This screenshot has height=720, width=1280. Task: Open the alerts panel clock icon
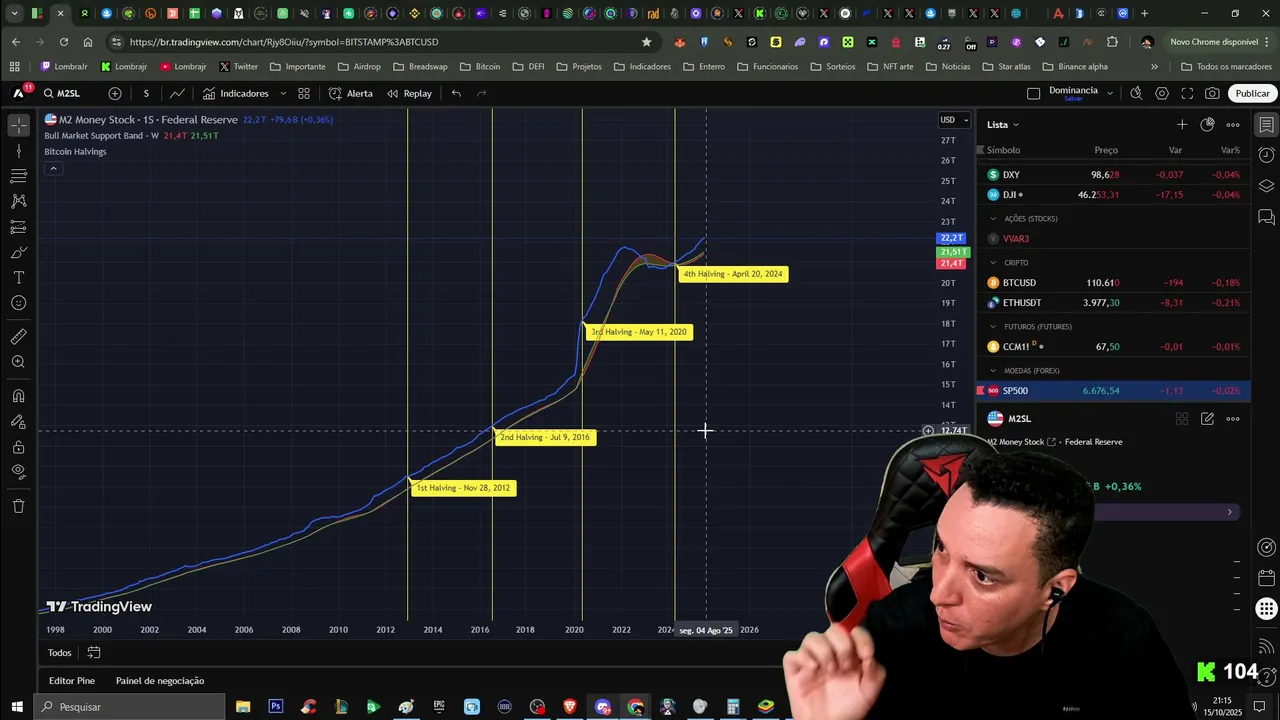(1266, 155)
